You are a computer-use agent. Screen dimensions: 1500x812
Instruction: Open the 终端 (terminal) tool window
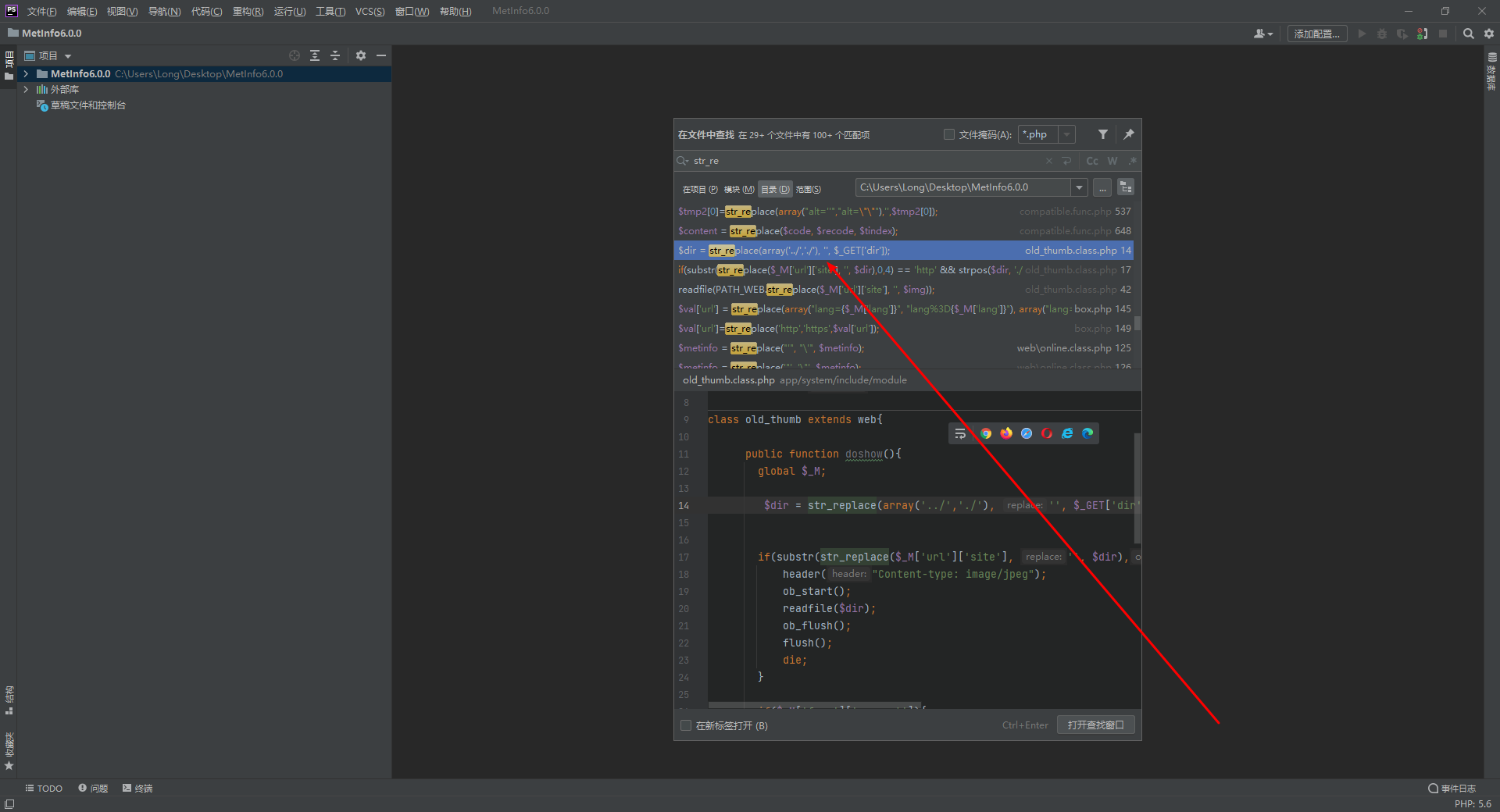point(137,788)
